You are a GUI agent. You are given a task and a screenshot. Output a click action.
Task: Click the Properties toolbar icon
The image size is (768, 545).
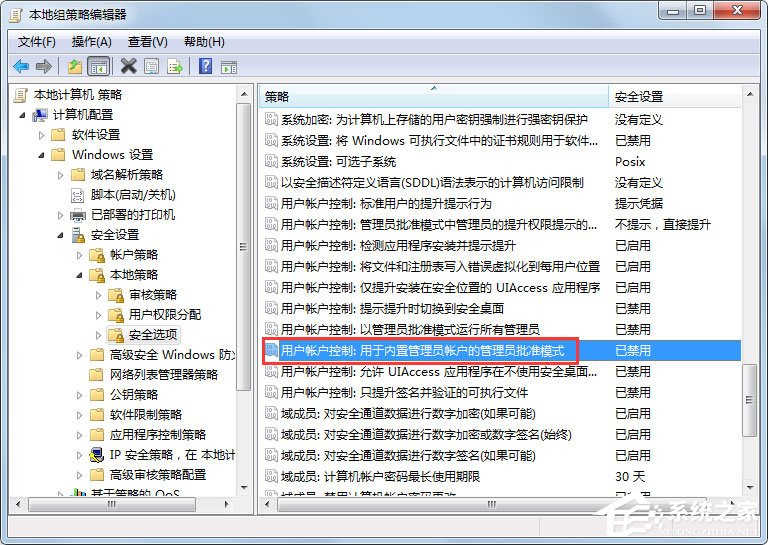[x=151, y=66]
